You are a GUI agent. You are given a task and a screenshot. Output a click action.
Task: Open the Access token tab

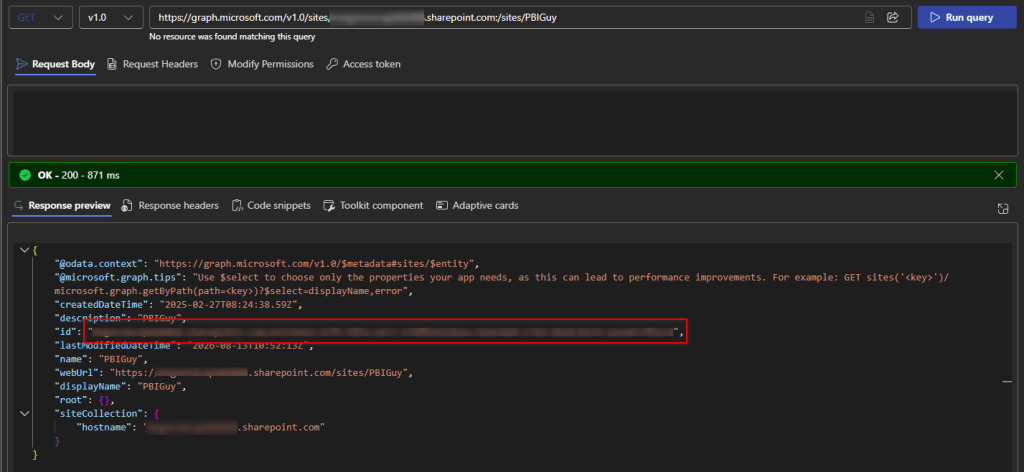tap(364, 64)
